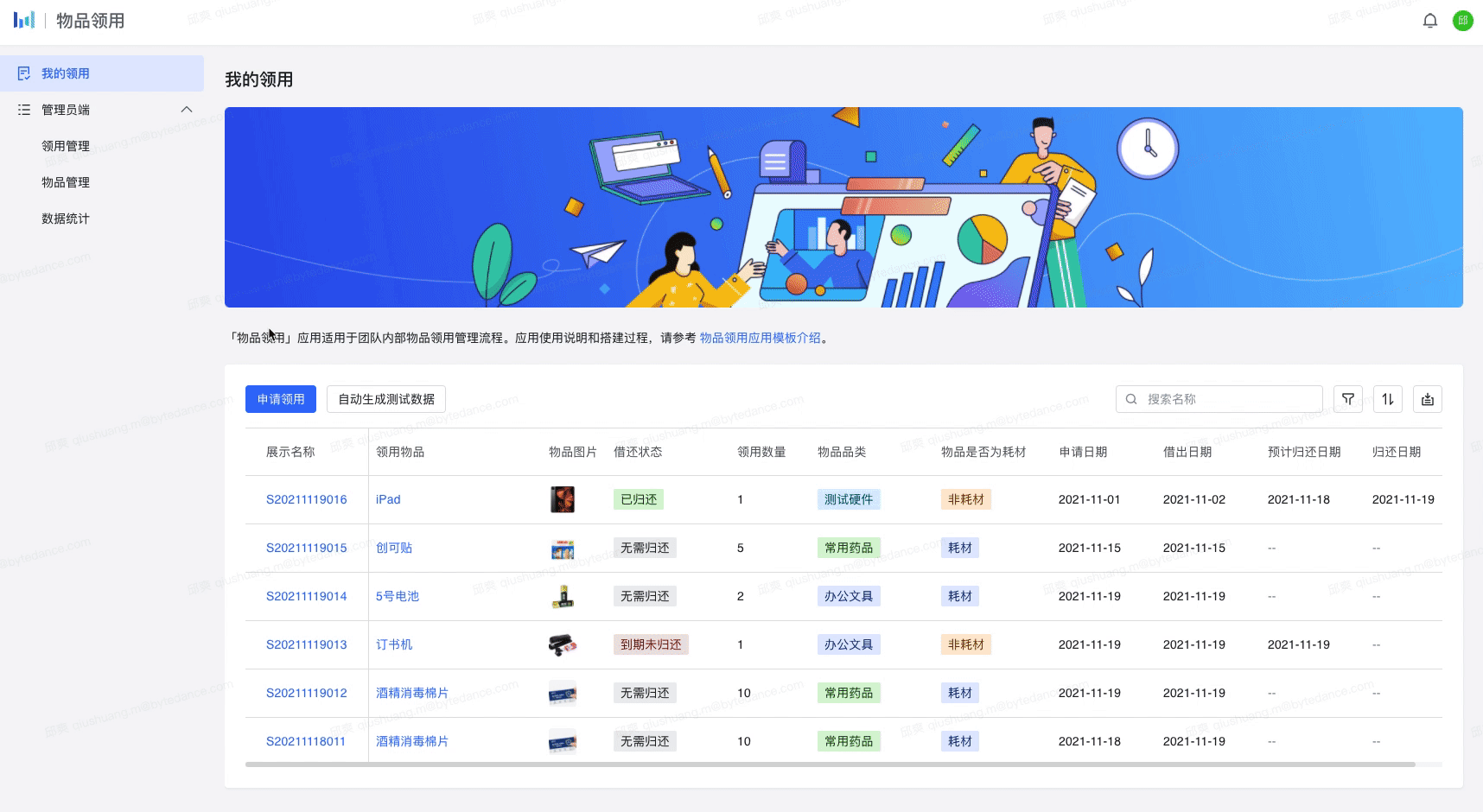The width and height of the screenshot is (1483, 812).
Task: Click thumbnail in row S20211118011
Action: (563, 741)
